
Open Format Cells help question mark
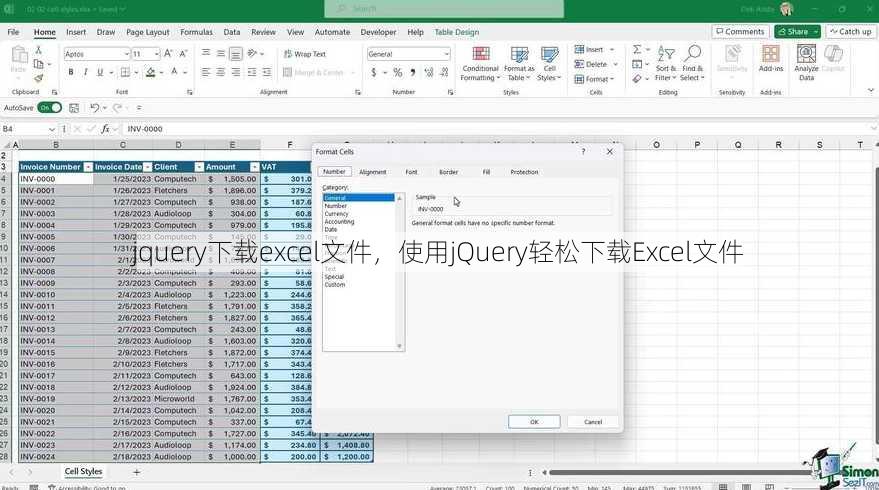[x=583, y=151]
